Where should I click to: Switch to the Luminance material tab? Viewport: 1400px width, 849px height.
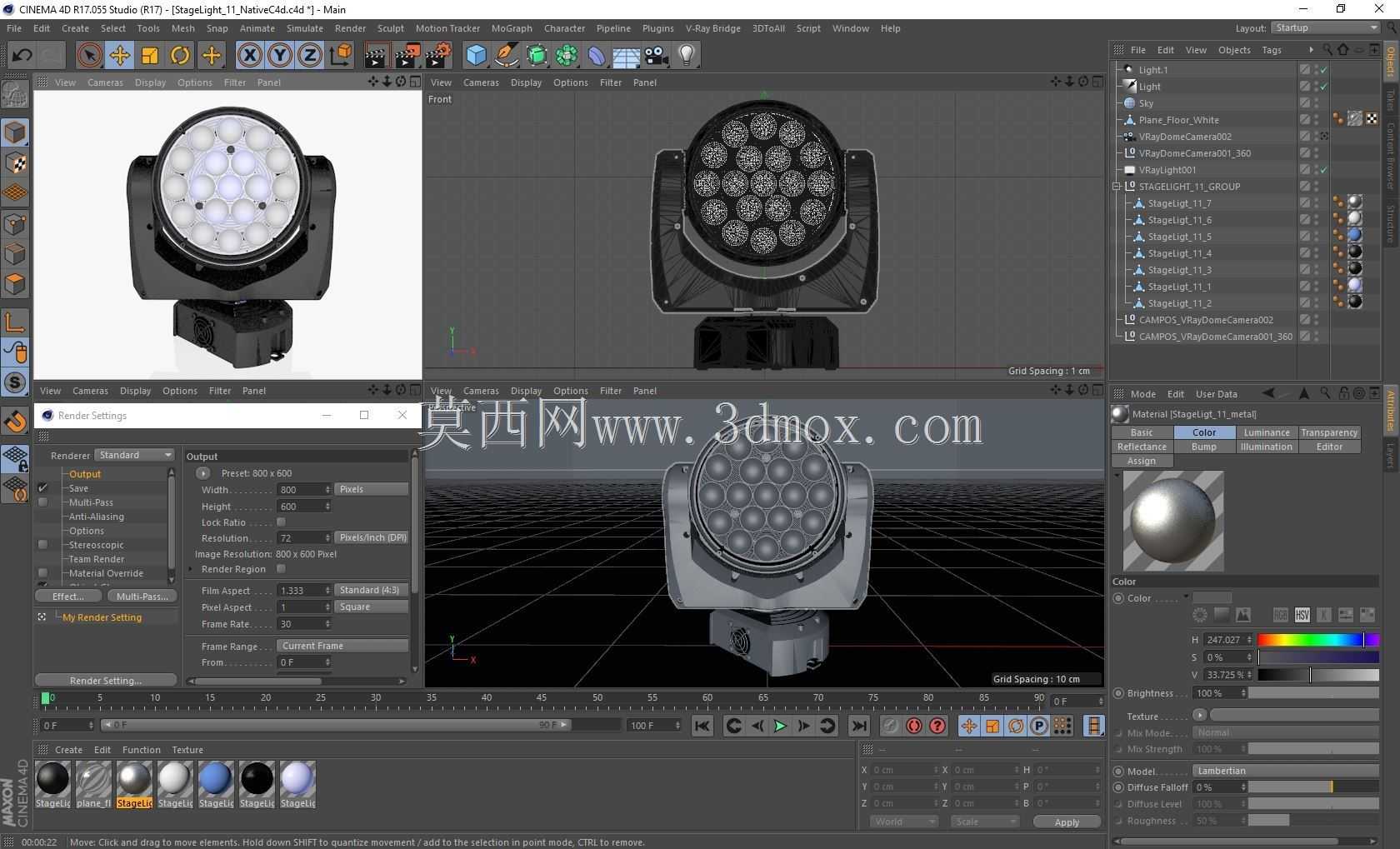[1267, 432]
